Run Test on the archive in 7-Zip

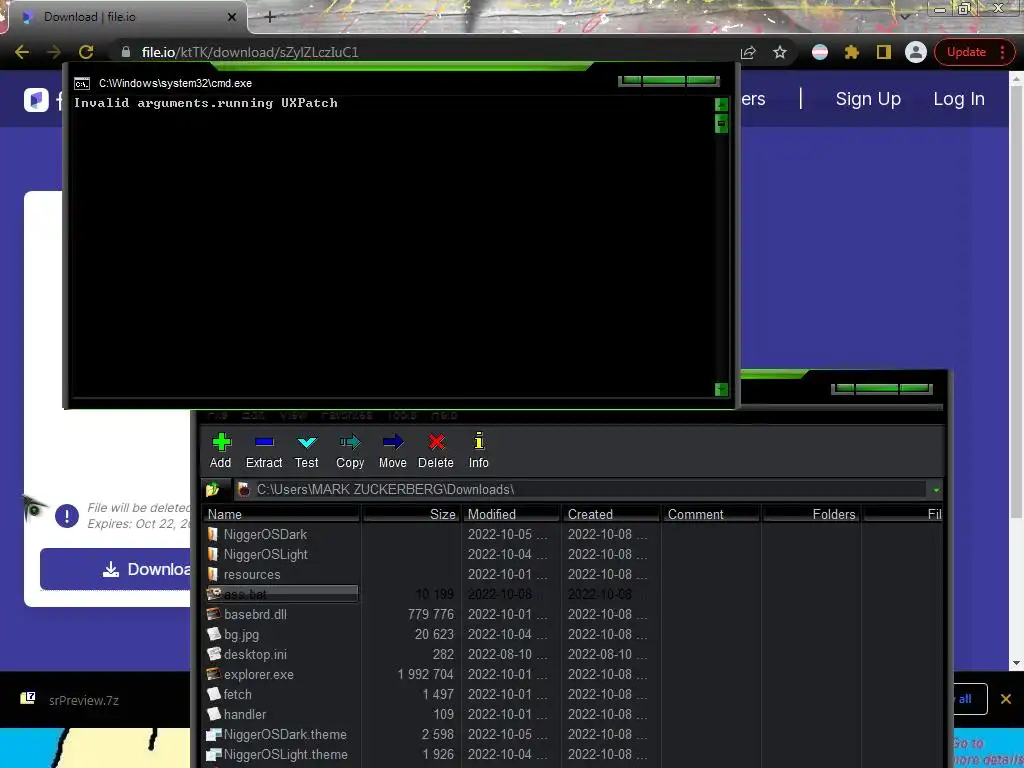306,451
